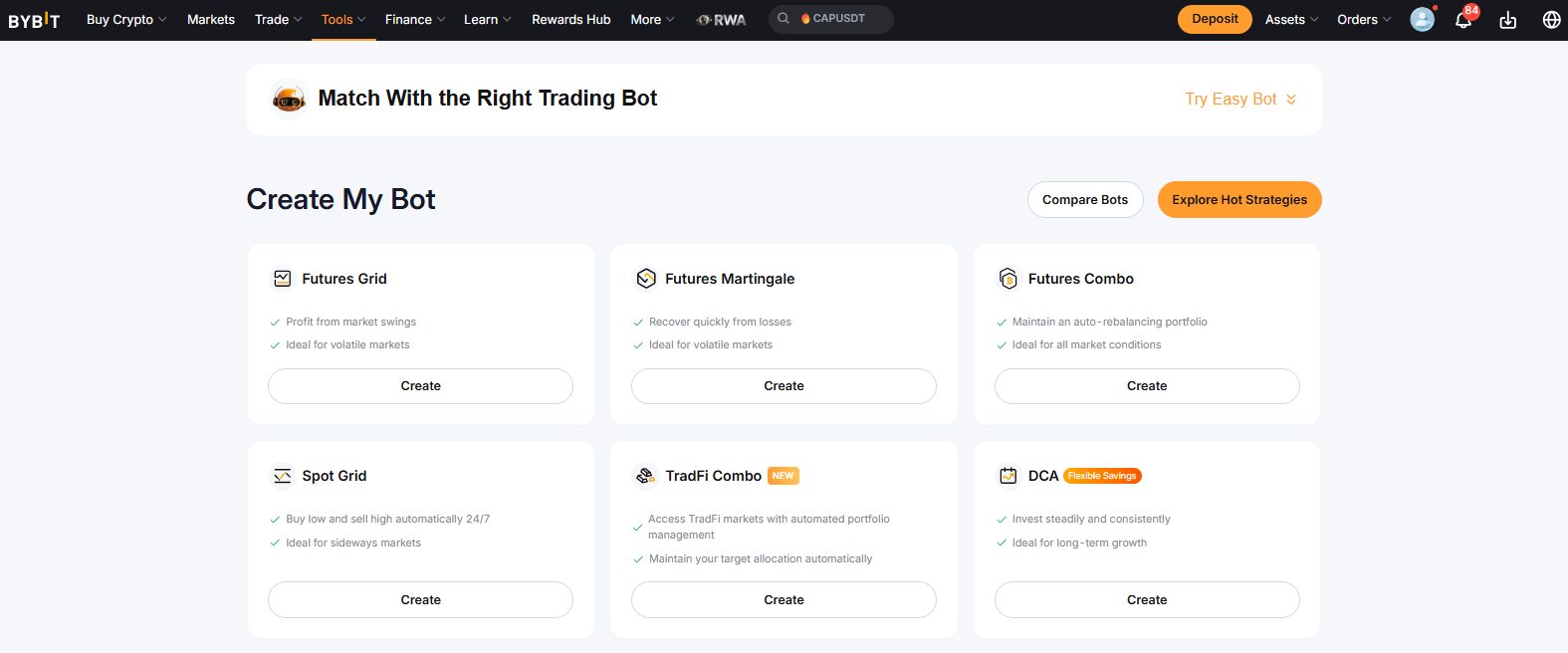1568x653 pixels.
Task: Expand the Learn dropdown
Action: tap(487, 19)
